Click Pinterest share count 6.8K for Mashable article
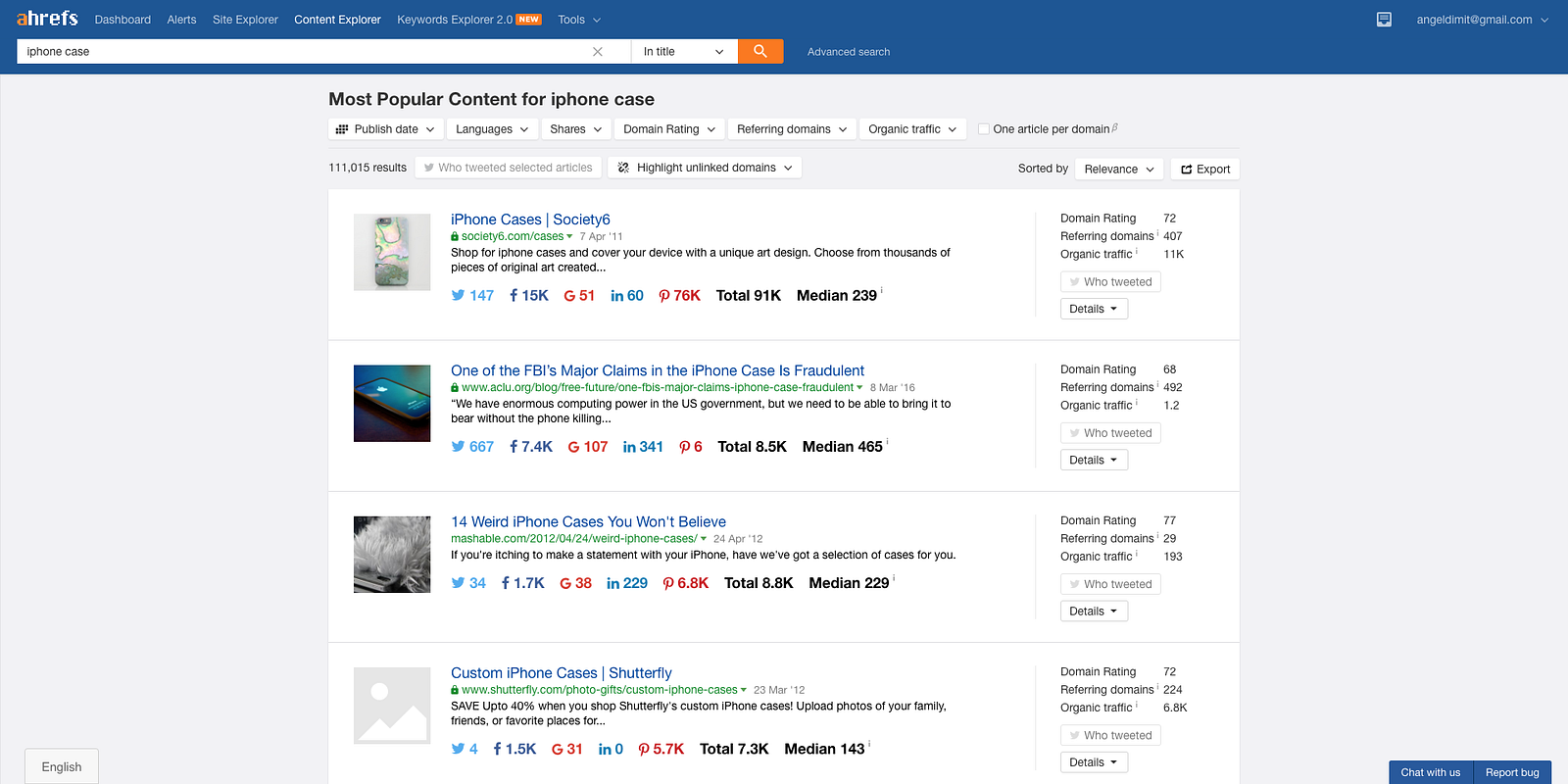1568x784 pixels. click(686, 582)
